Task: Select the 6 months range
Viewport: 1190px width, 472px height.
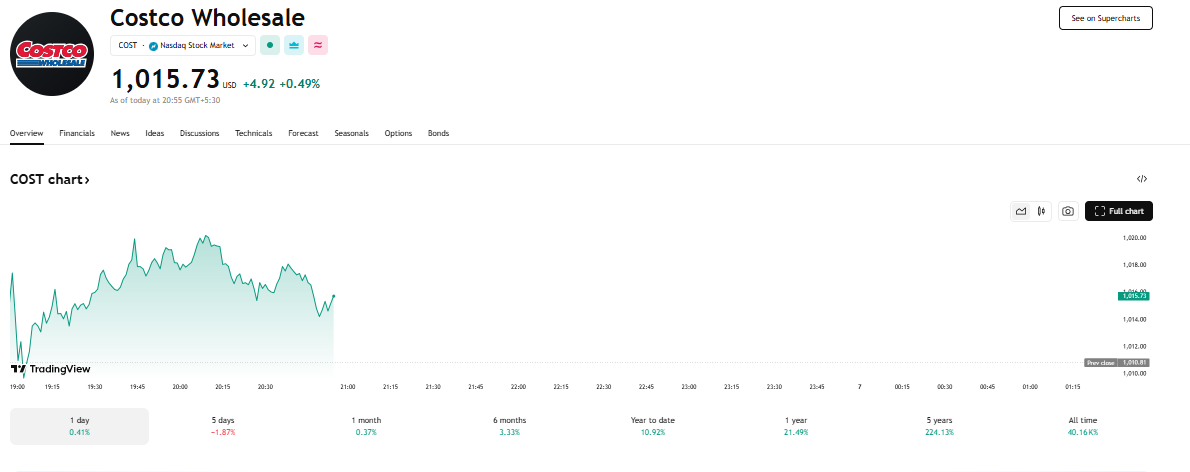Action: point(509,426)
